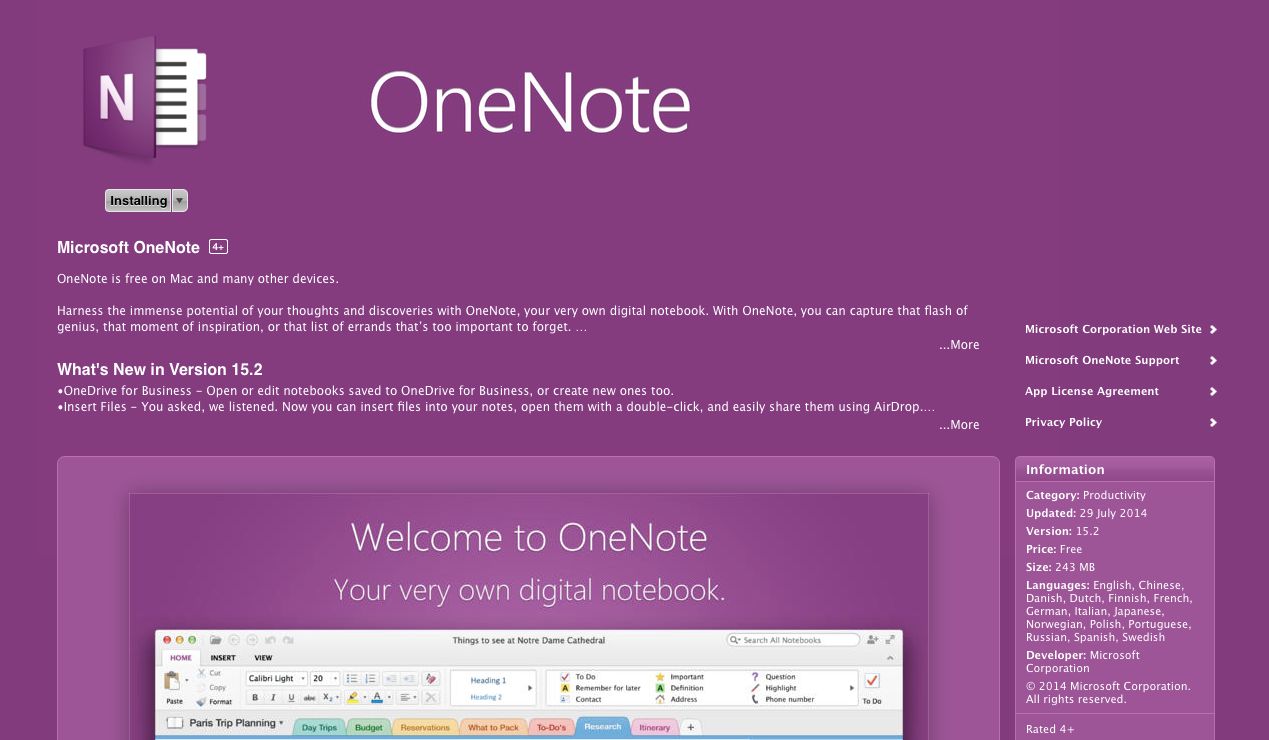Select the Important star tag
This screenshot has width=1269, height=740.
[x=660, y=677]
